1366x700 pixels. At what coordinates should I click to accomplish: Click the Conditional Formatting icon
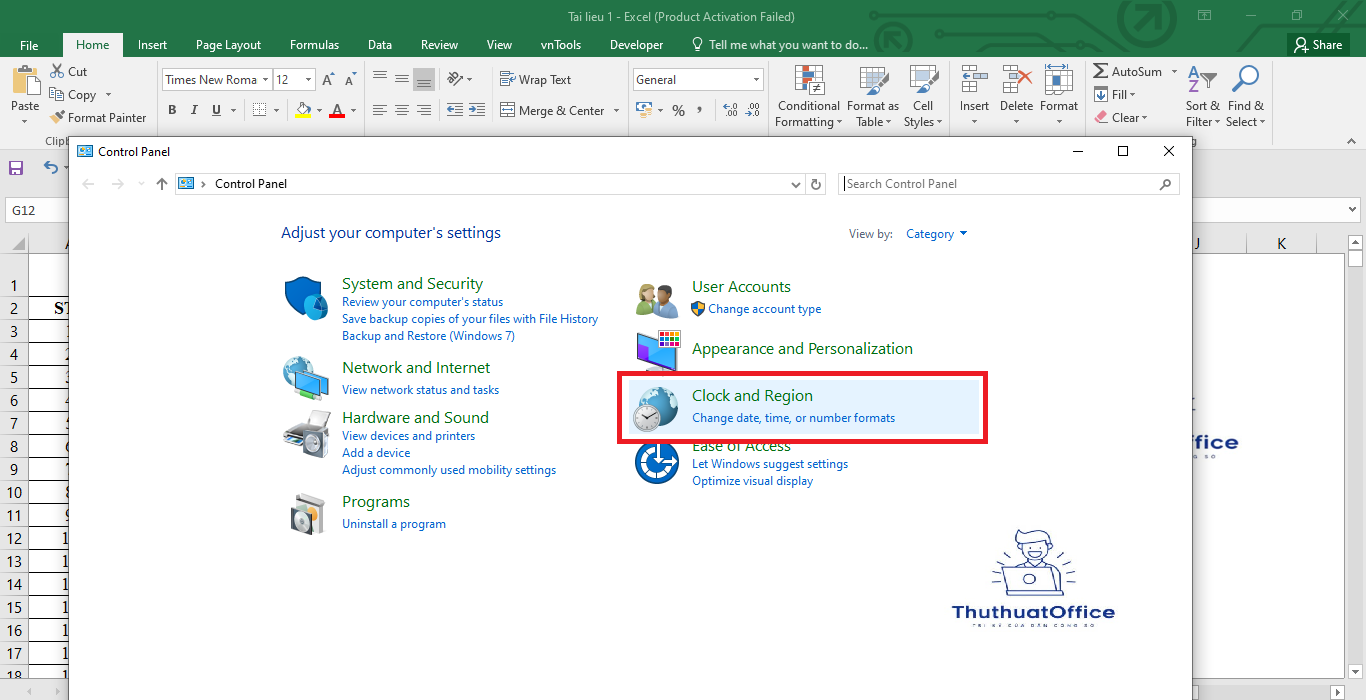808,81
